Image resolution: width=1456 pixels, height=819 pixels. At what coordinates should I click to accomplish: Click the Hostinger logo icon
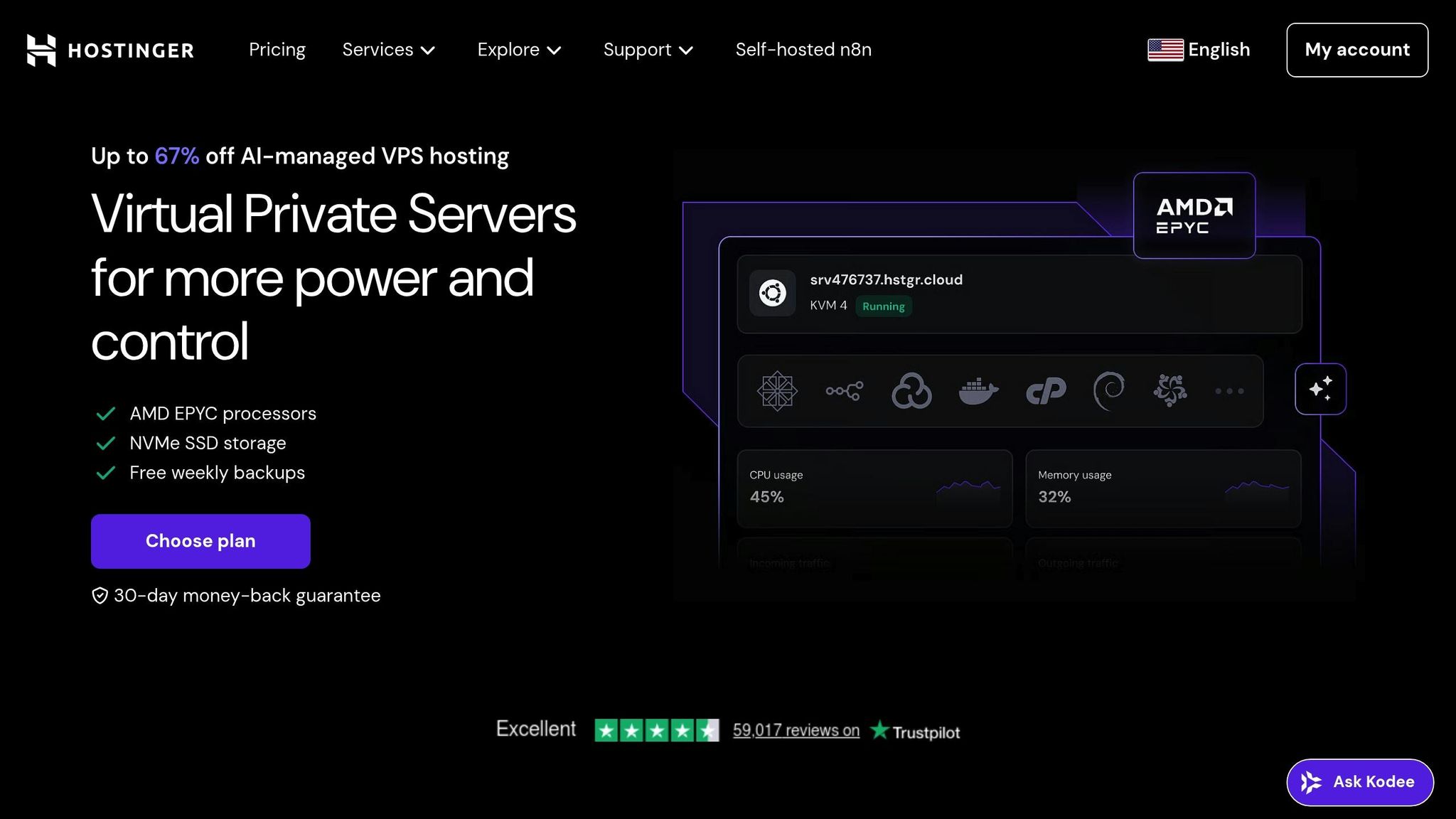click(41, 50)
